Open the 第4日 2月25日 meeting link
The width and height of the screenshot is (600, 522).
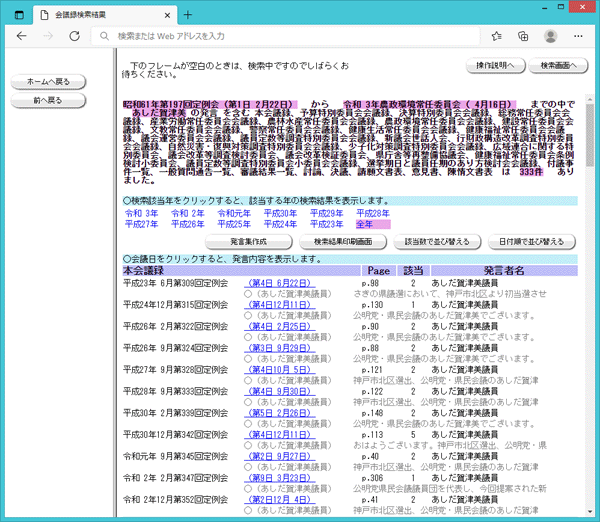(x=280, y=326)
